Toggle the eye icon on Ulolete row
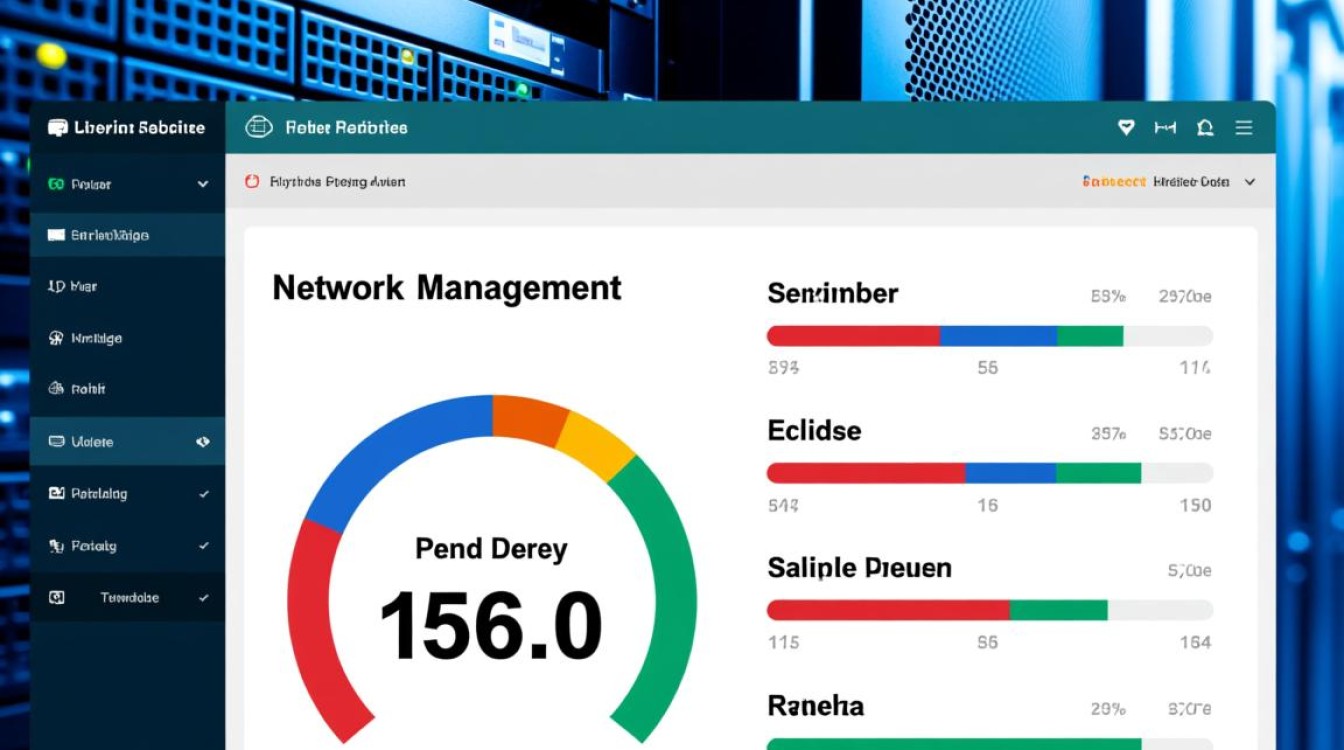This screenshot has height=750, width=1344. click(203, 442)
